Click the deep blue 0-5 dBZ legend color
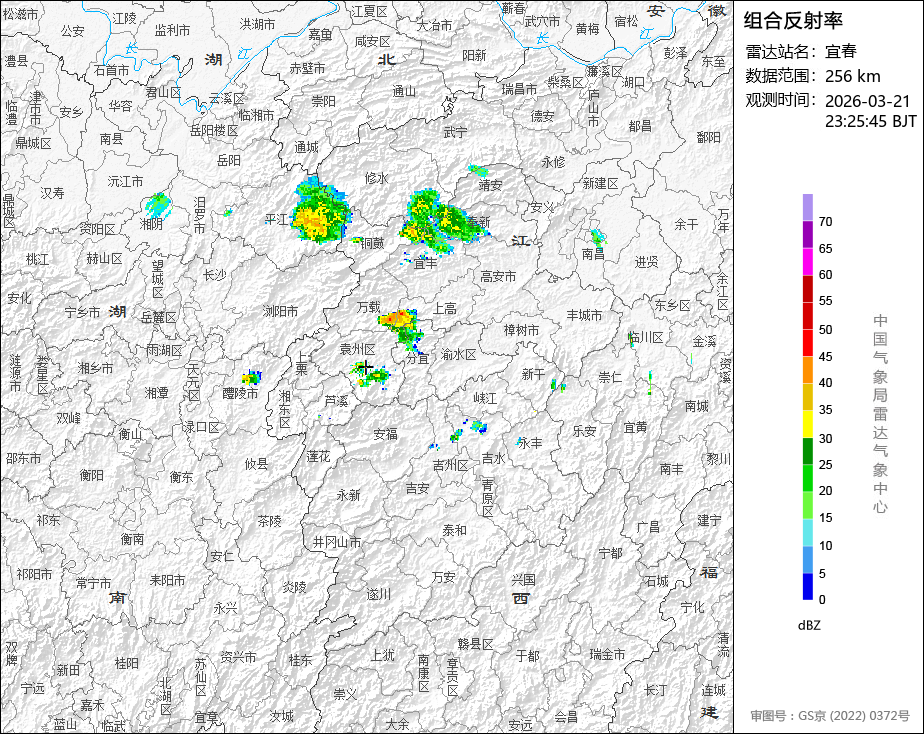This screenshot has width=924, height=734. point(807,587)
